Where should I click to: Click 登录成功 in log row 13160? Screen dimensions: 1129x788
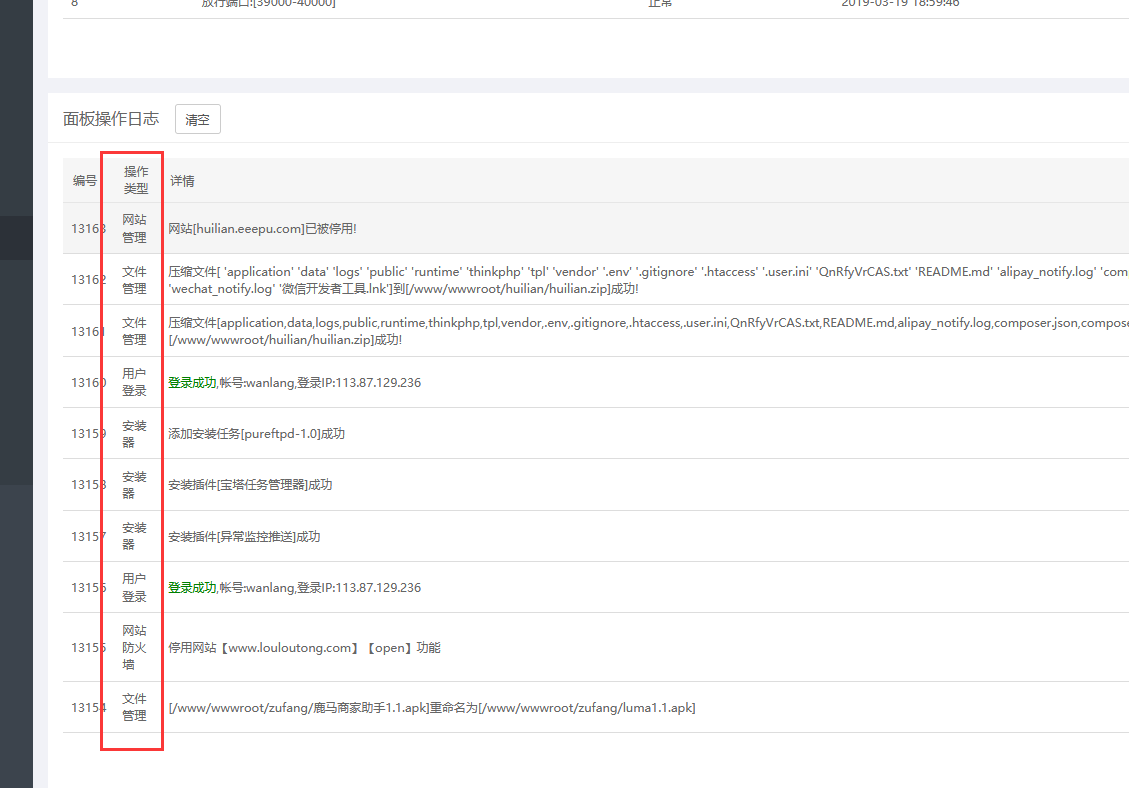click(192, 382)
